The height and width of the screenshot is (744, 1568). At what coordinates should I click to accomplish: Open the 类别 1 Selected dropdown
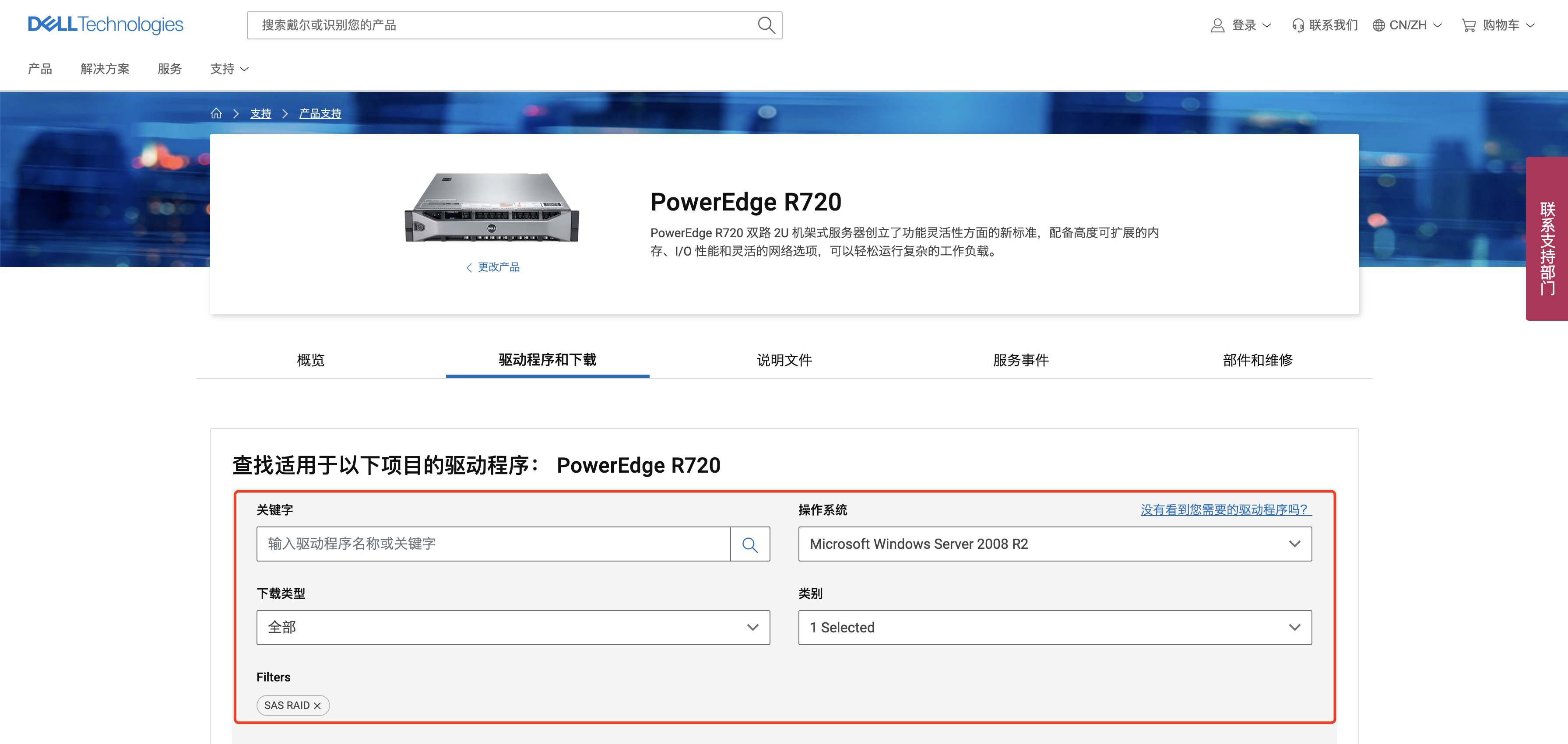pyautogui.click(x=1054, y=628)
